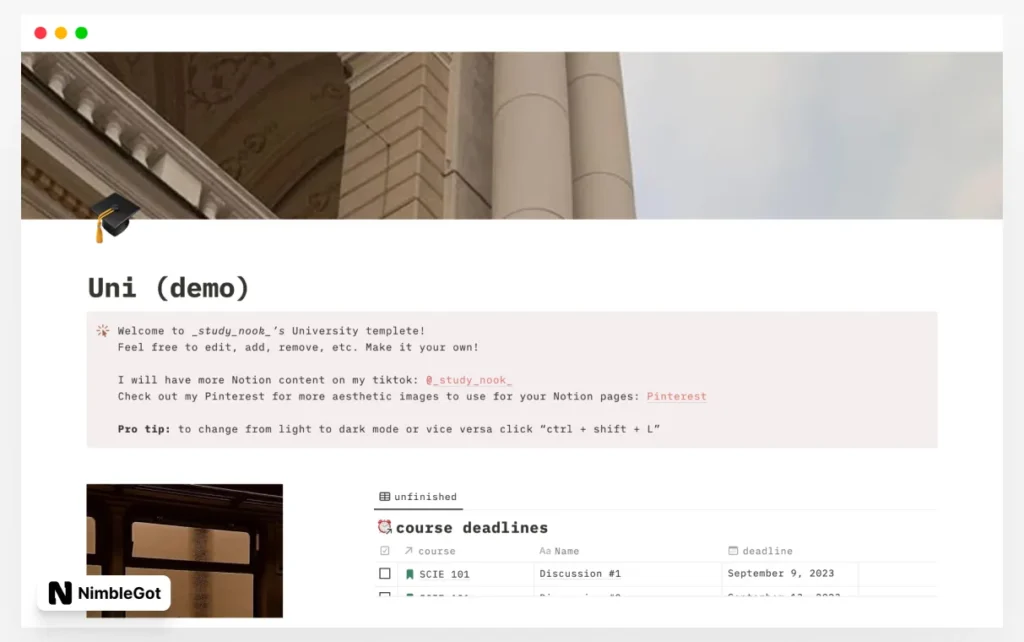Click the alarm clock icon beside course deadlines
The height and width of the screenshot is (642, 1024).
(x=385, y=526)
